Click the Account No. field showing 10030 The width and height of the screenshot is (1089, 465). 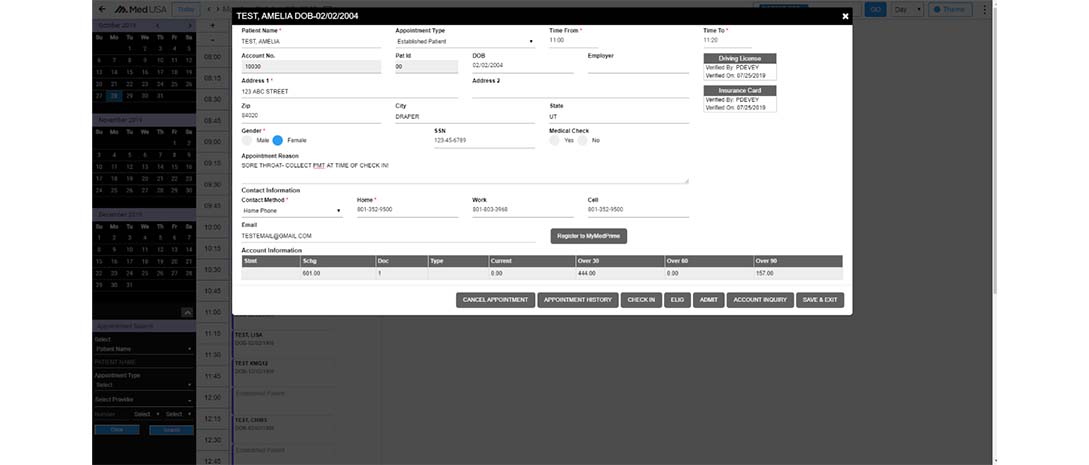[x=311, y=67]
